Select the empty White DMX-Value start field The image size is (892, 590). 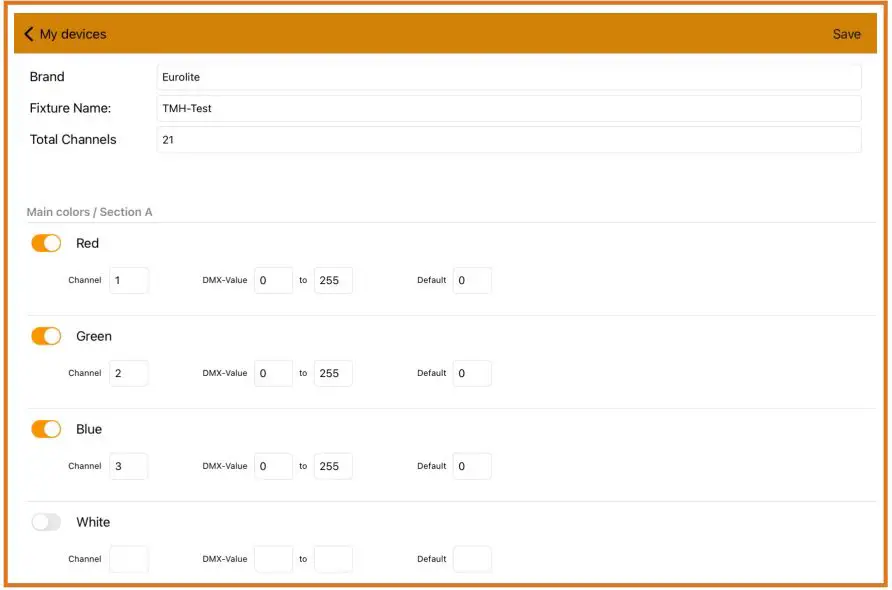click(273, 559)
